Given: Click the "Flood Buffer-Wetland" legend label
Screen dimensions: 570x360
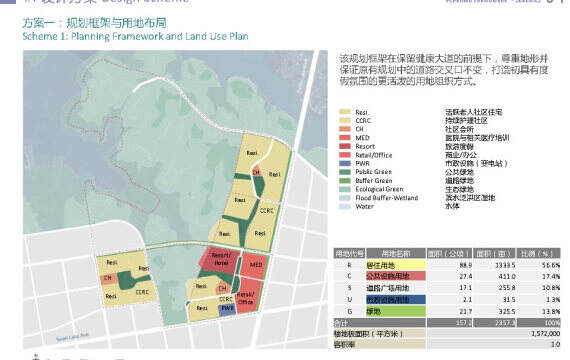Looking at the screenshot, I should click(386, 198).
